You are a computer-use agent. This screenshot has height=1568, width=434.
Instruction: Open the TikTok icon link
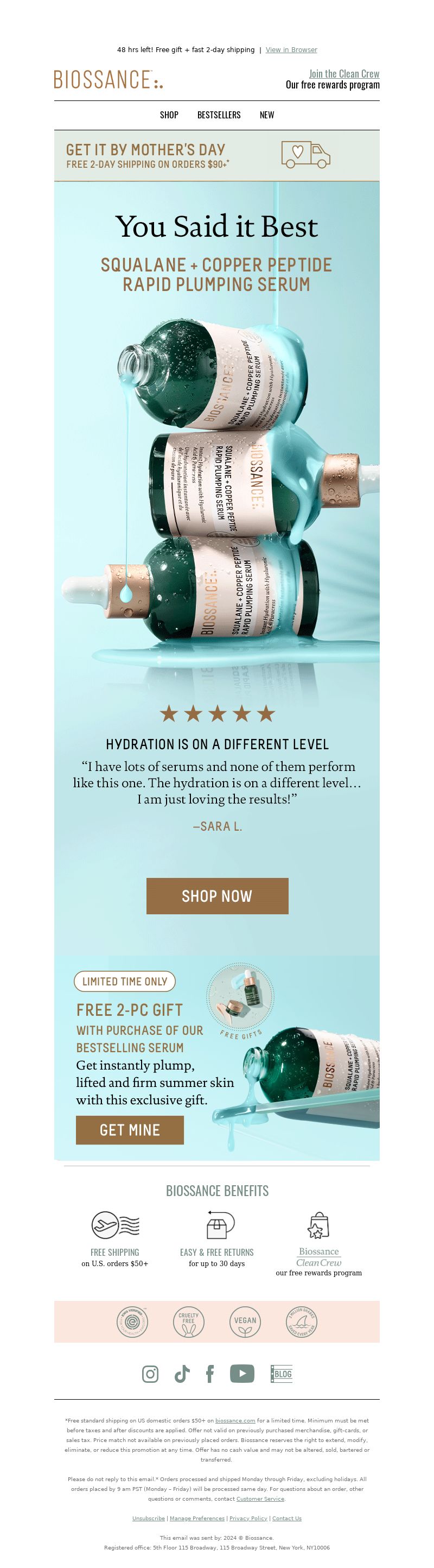click(x=182, y=1374)
